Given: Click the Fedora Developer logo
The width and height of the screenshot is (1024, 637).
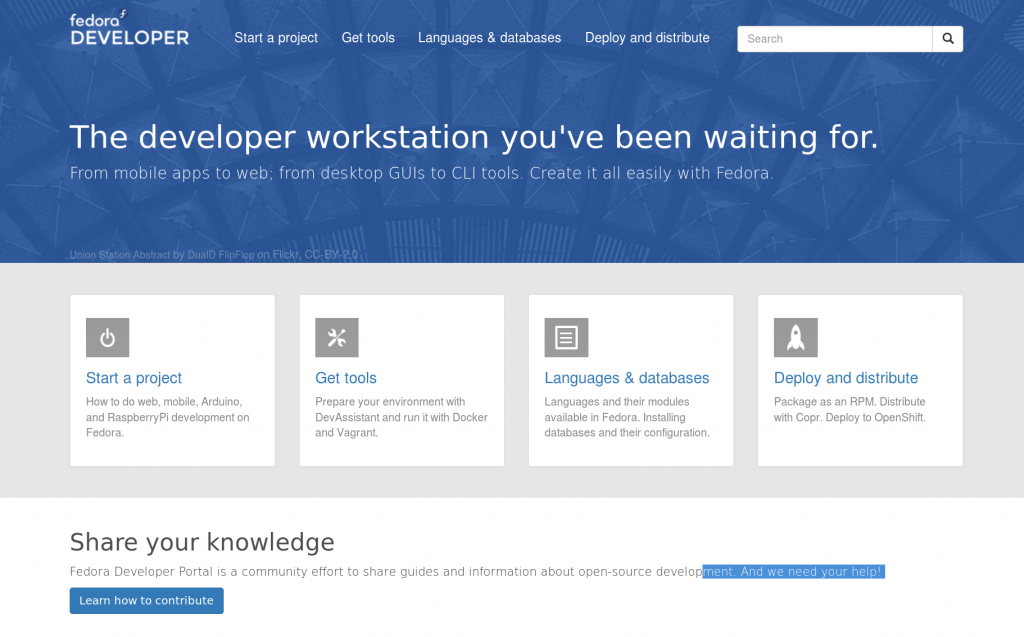Looking at the screenshot, I should coord(128,28).
